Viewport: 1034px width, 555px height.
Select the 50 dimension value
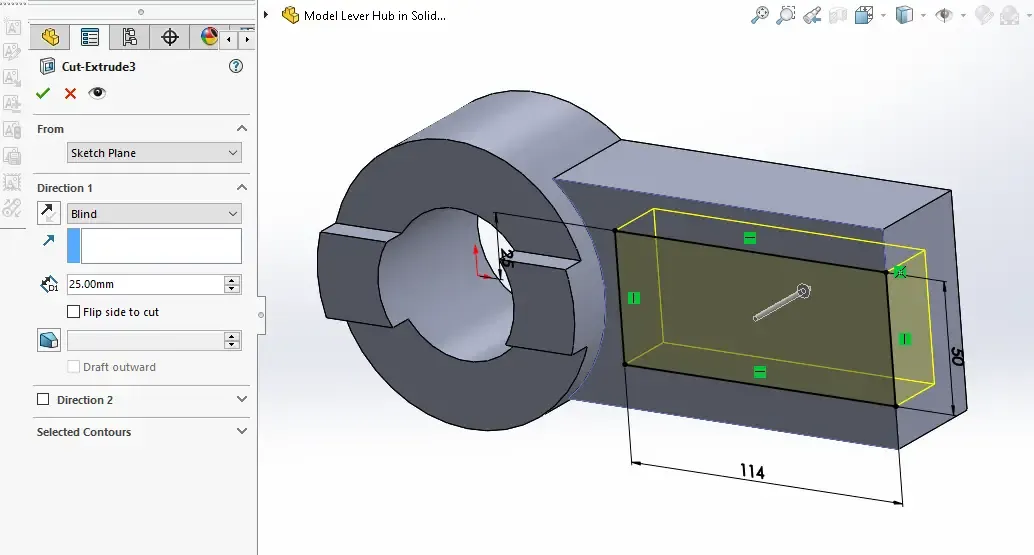pos(958,357)
